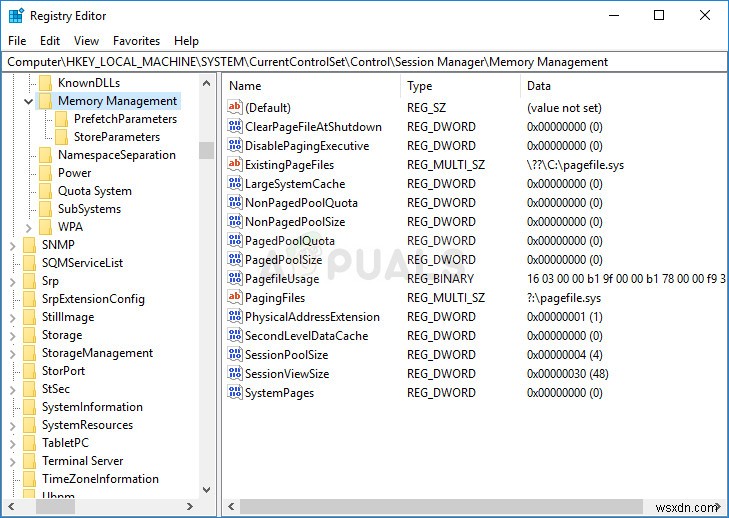Image resolution: width=729 pixels, height=518 pixels.
Task: Click the PagedPoolSize DWORD icon
Action: coord(235,259)
